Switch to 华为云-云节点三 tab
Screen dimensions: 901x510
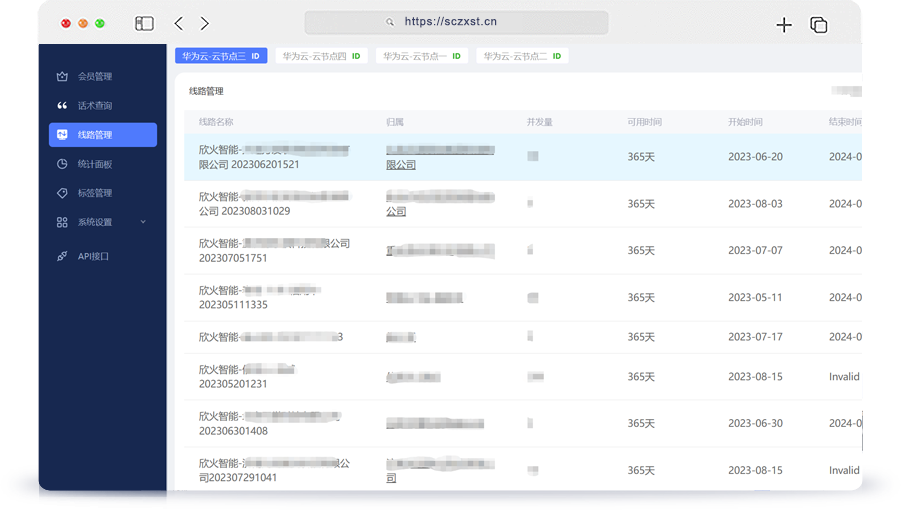(x=221, y=57)
